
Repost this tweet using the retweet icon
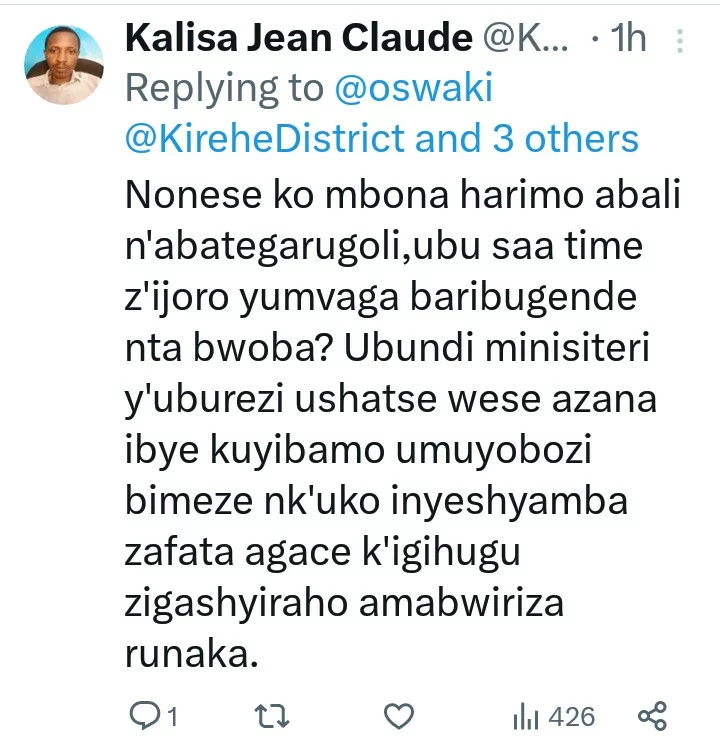(272, 716)
